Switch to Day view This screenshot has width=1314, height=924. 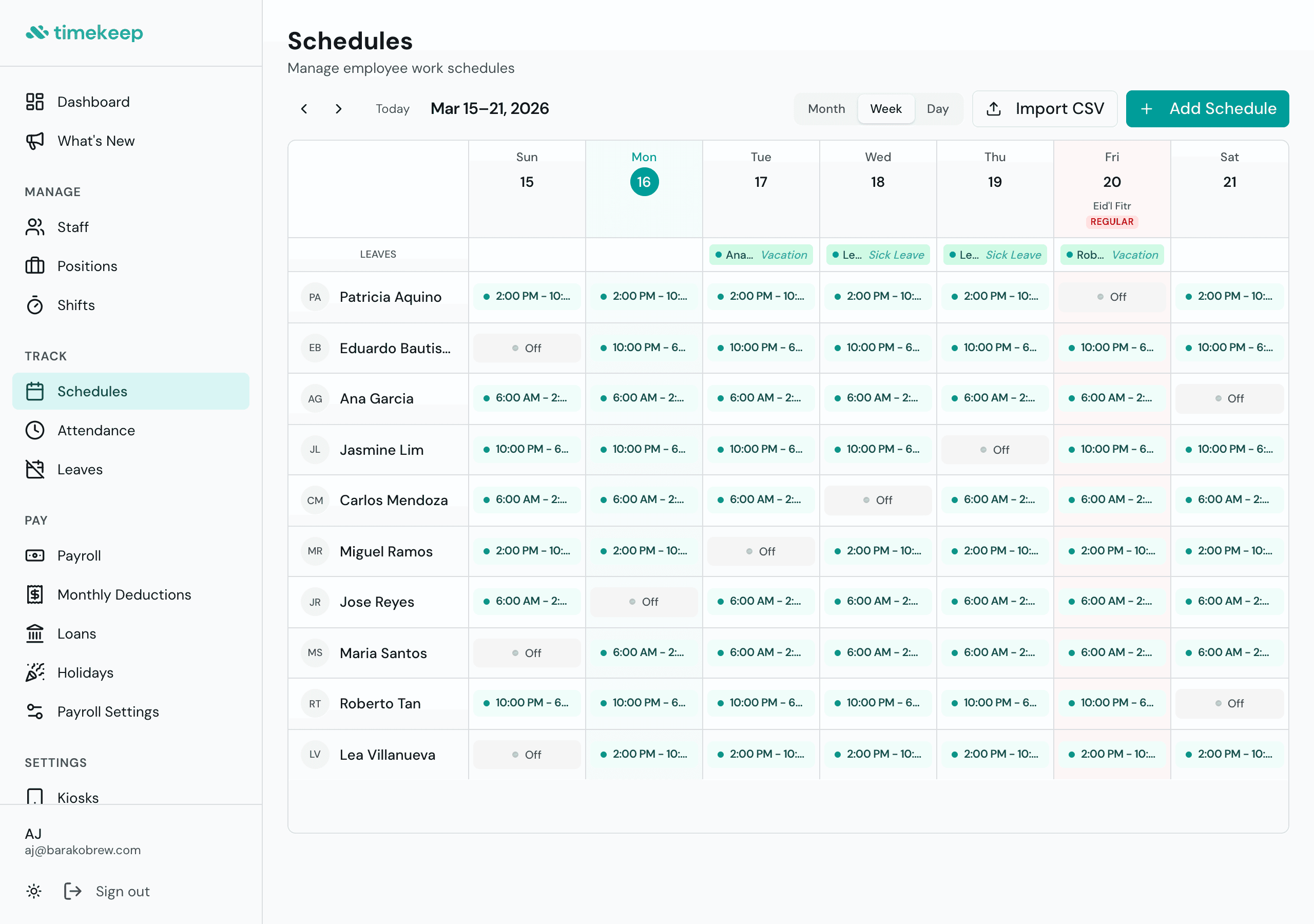[937, 108]
